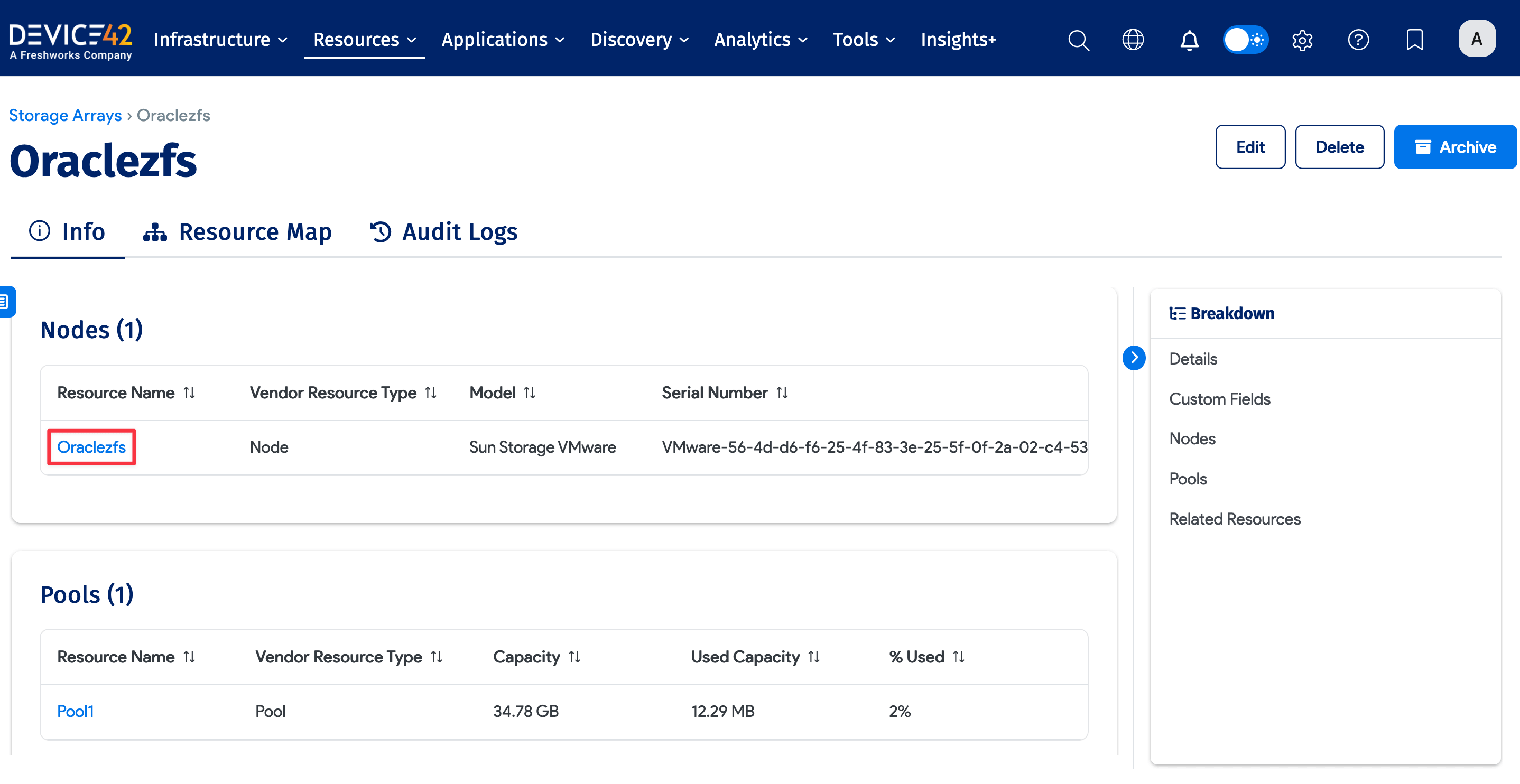Open the settings gear icon

click(1302, 40)
